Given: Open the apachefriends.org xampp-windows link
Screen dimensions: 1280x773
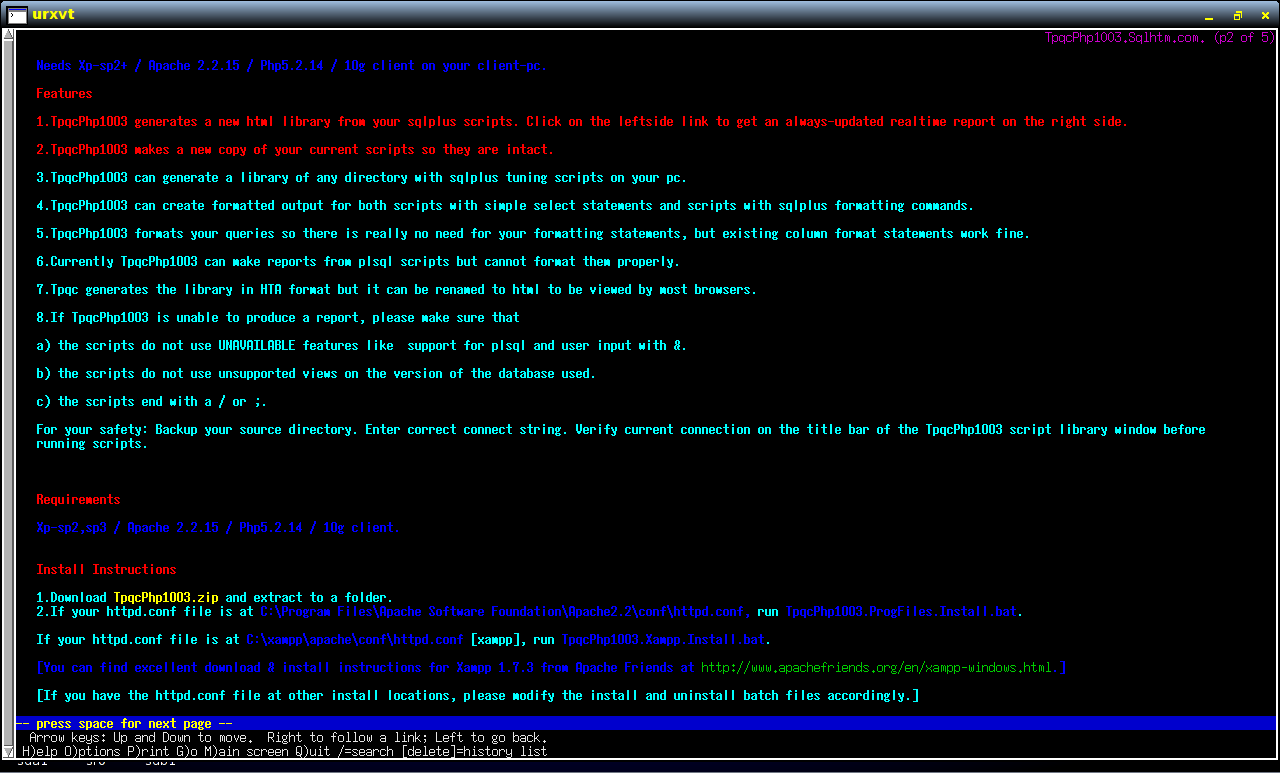Looking at the screenshot, I should click(880, 667).
